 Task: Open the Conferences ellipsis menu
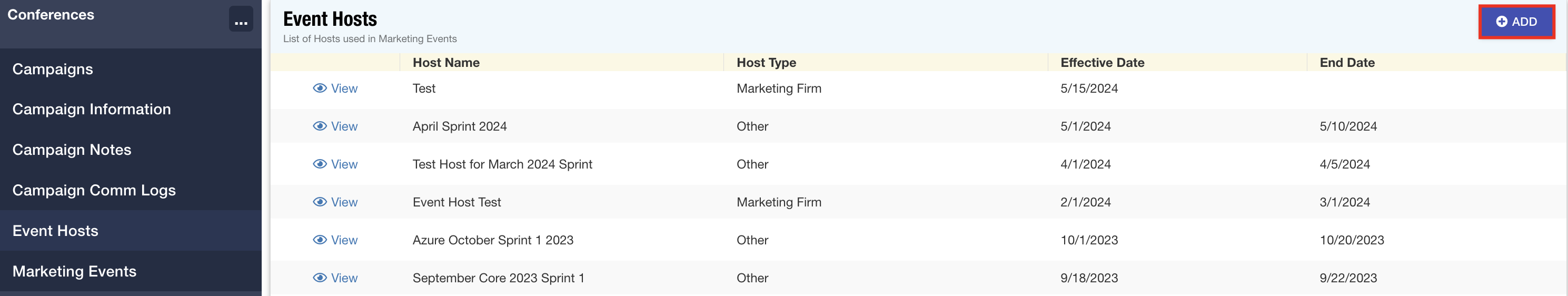click(x=241, y=19)
